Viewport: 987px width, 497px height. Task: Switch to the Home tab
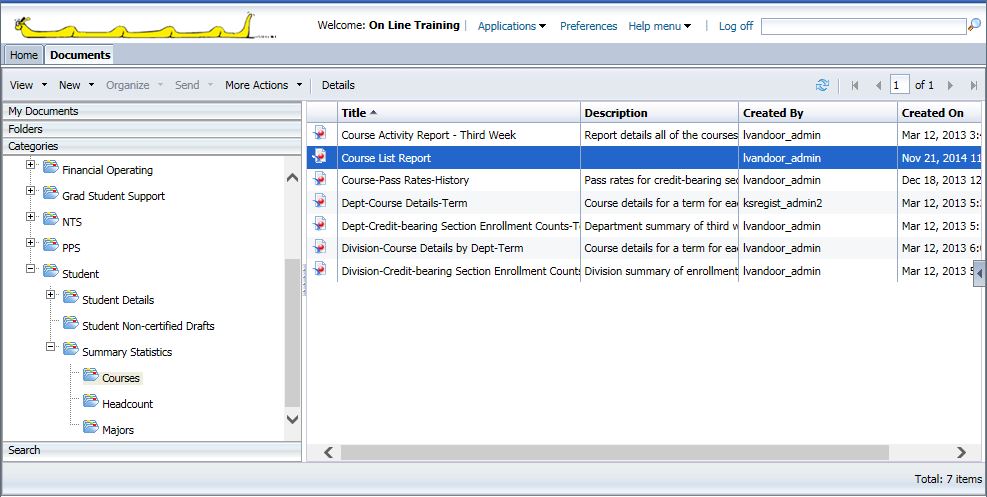(24, 55)
